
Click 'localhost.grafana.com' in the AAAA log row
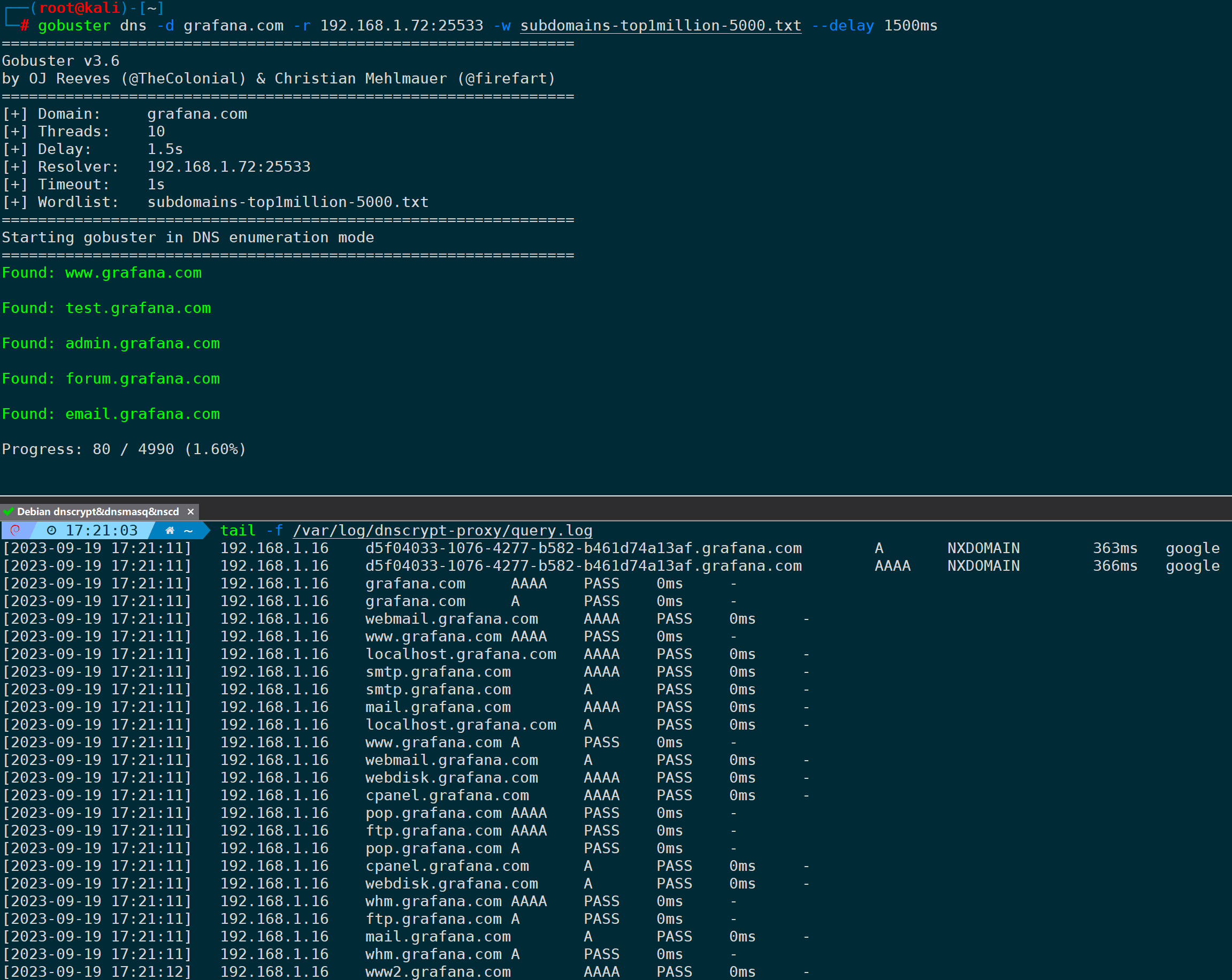pos(461,654)
